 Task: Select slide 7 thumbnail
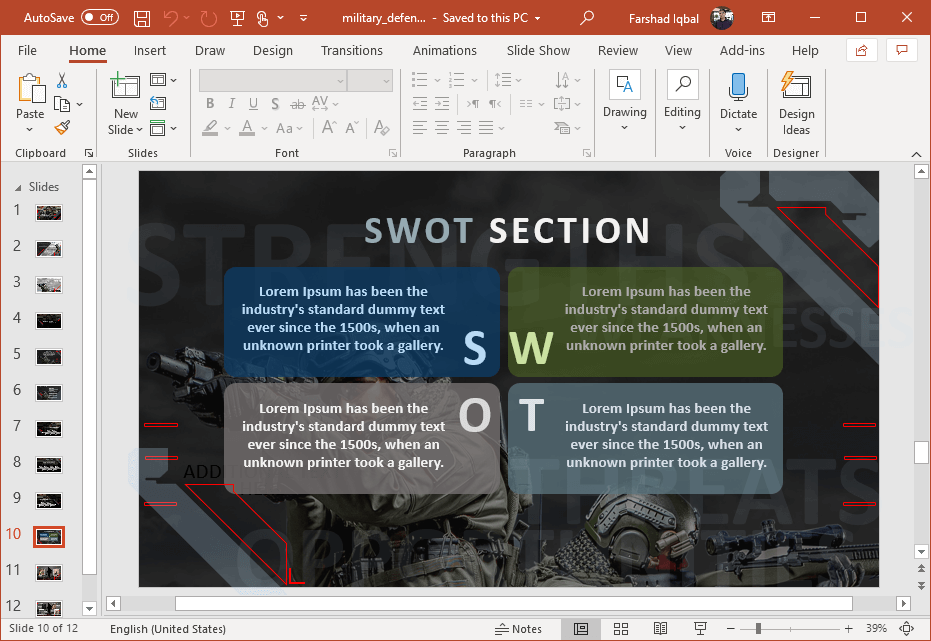(49, 428)
